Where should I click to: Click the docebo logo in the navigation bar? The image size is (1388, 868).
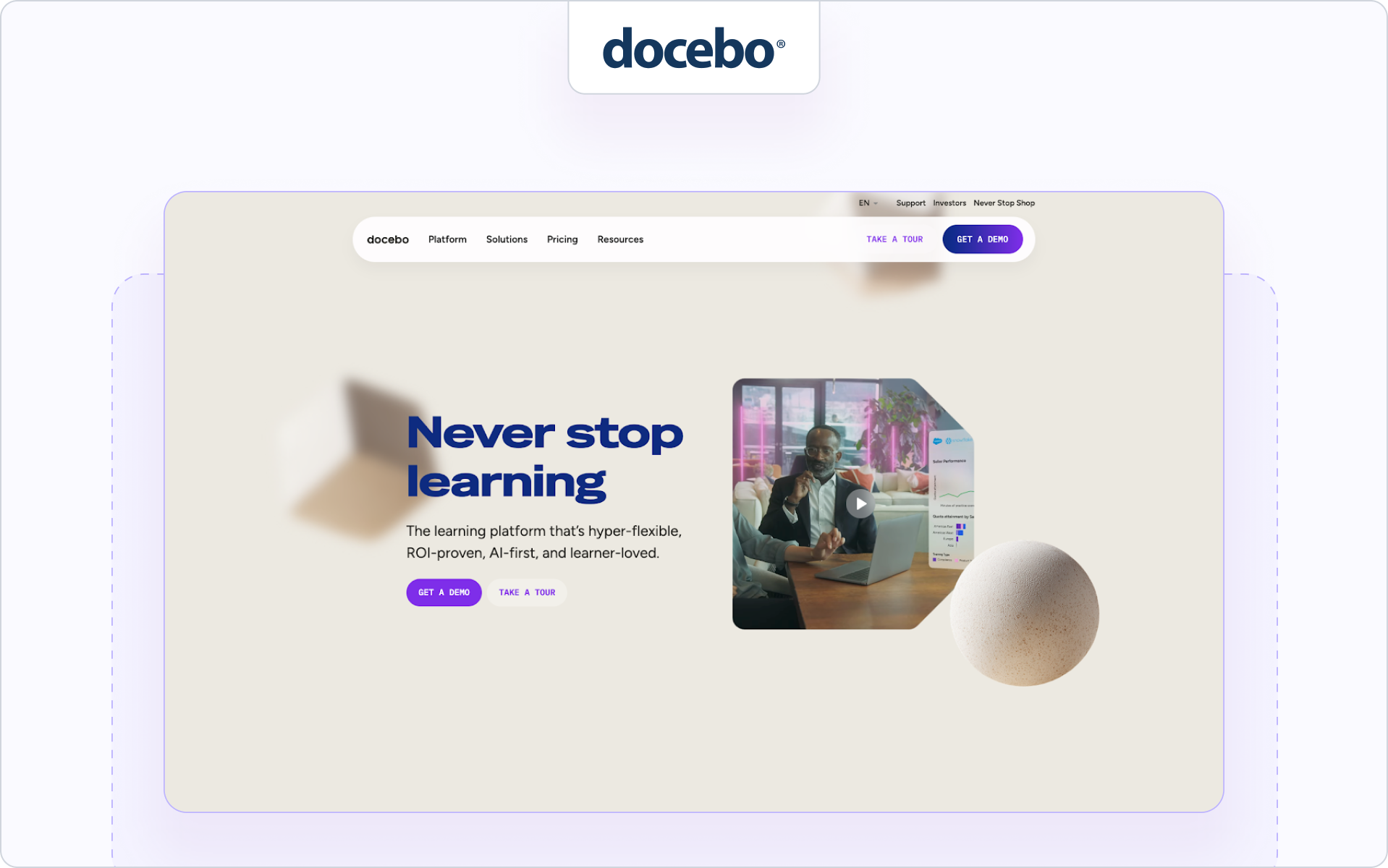(x=388, y=239)
